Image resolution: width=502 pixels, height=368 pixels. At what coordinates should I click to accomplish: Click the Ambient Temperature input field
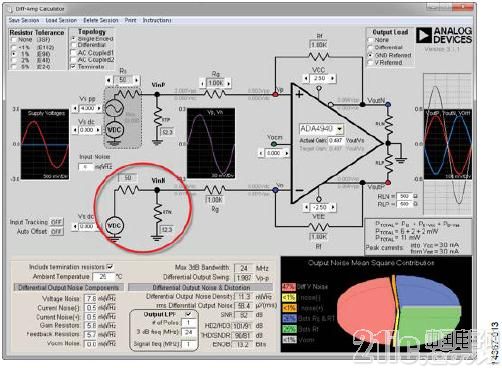point(103,277)
